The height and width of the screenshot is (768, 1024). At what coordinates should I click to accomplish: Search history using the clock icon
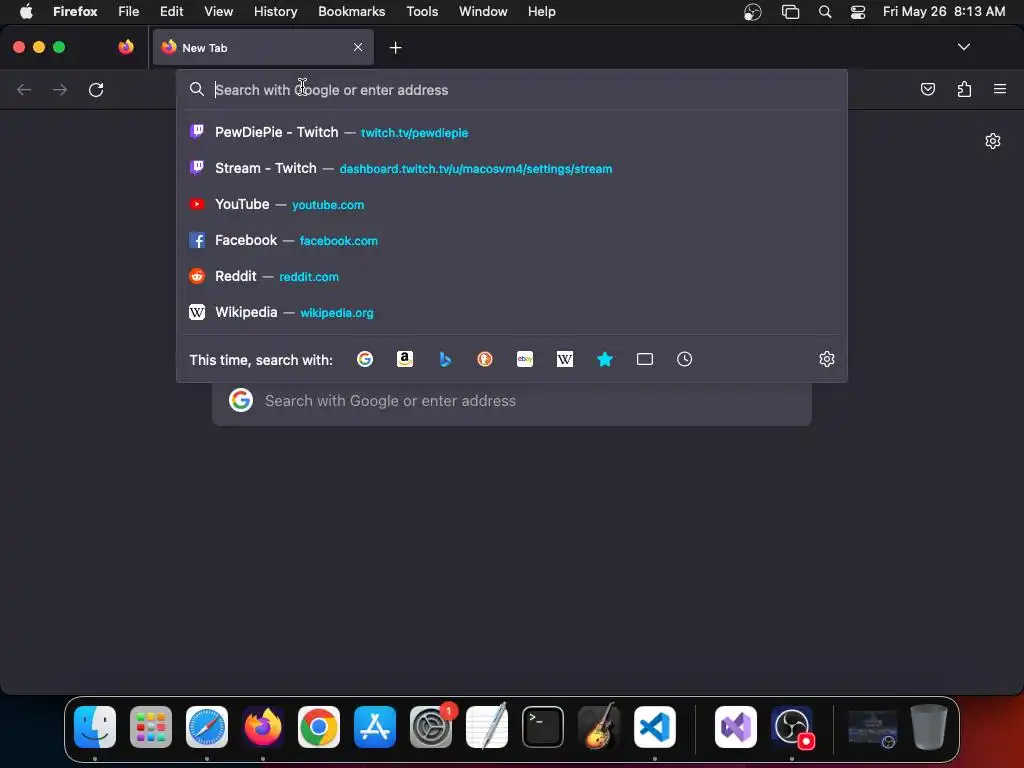coord(684,359)
